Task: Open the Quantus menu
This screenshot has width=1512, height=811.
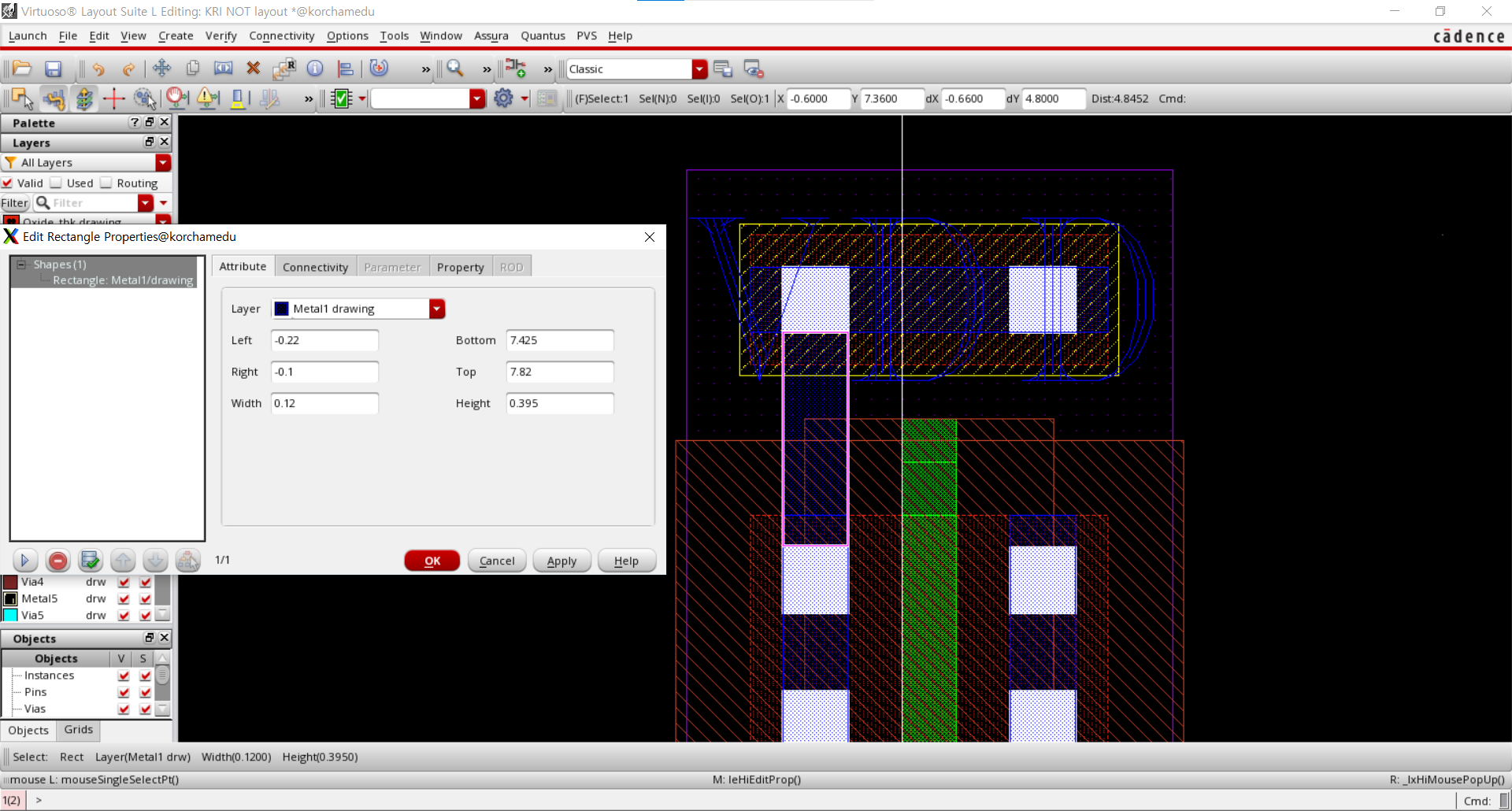Action: click(x=543, y=35)
